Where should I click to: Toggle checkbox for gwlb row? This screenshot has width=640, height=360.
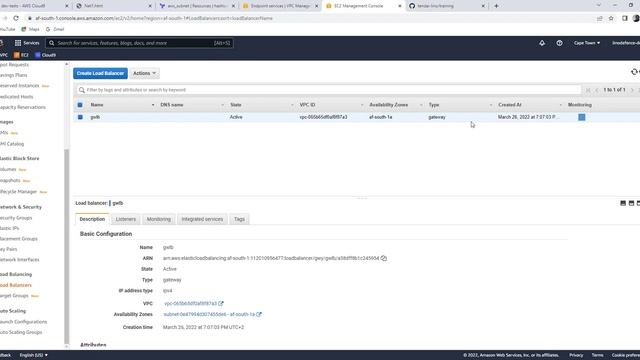click(x=80, y=117)
